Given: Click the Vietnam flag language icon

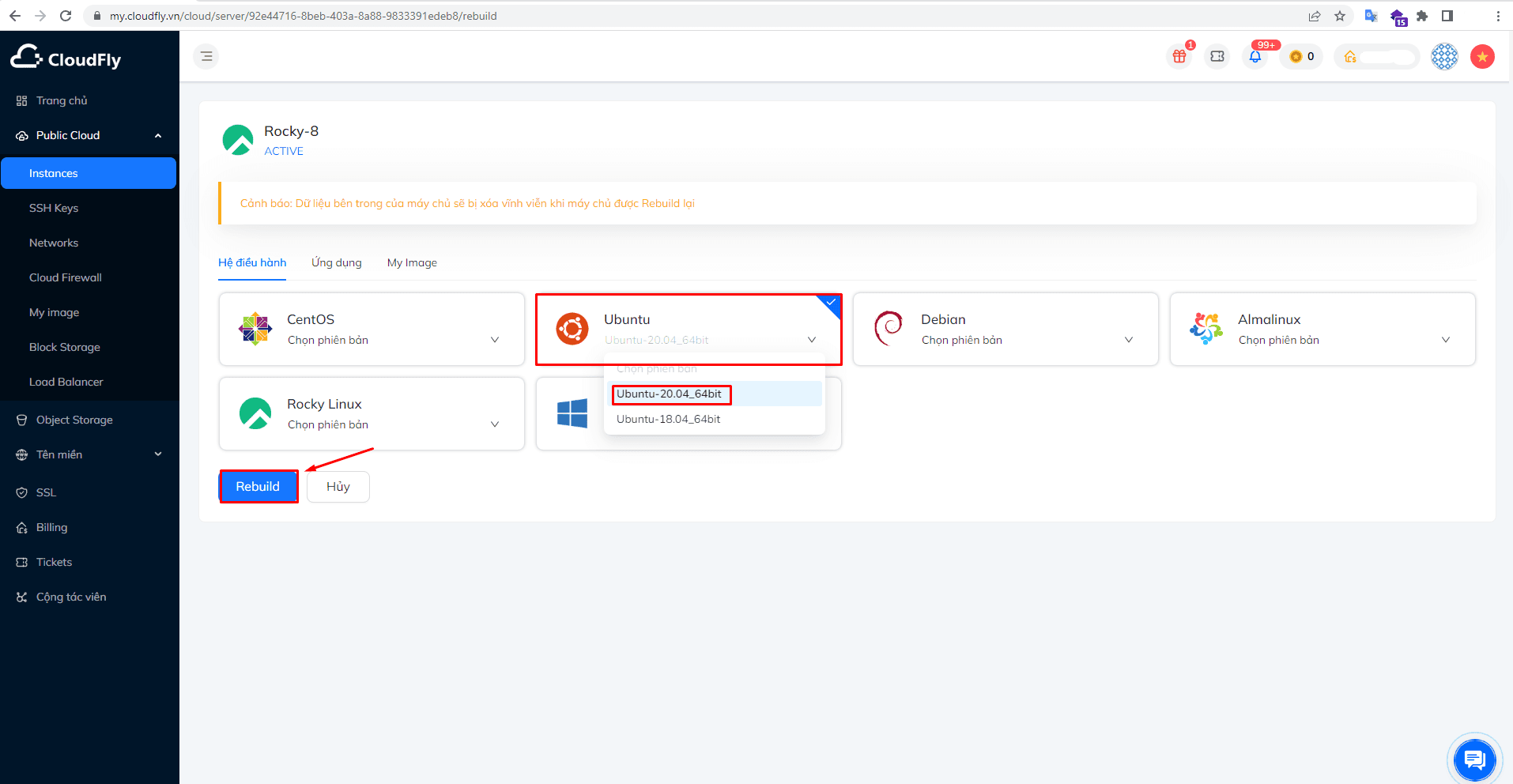Looking at the screenshot, I should coord(1482,56).
